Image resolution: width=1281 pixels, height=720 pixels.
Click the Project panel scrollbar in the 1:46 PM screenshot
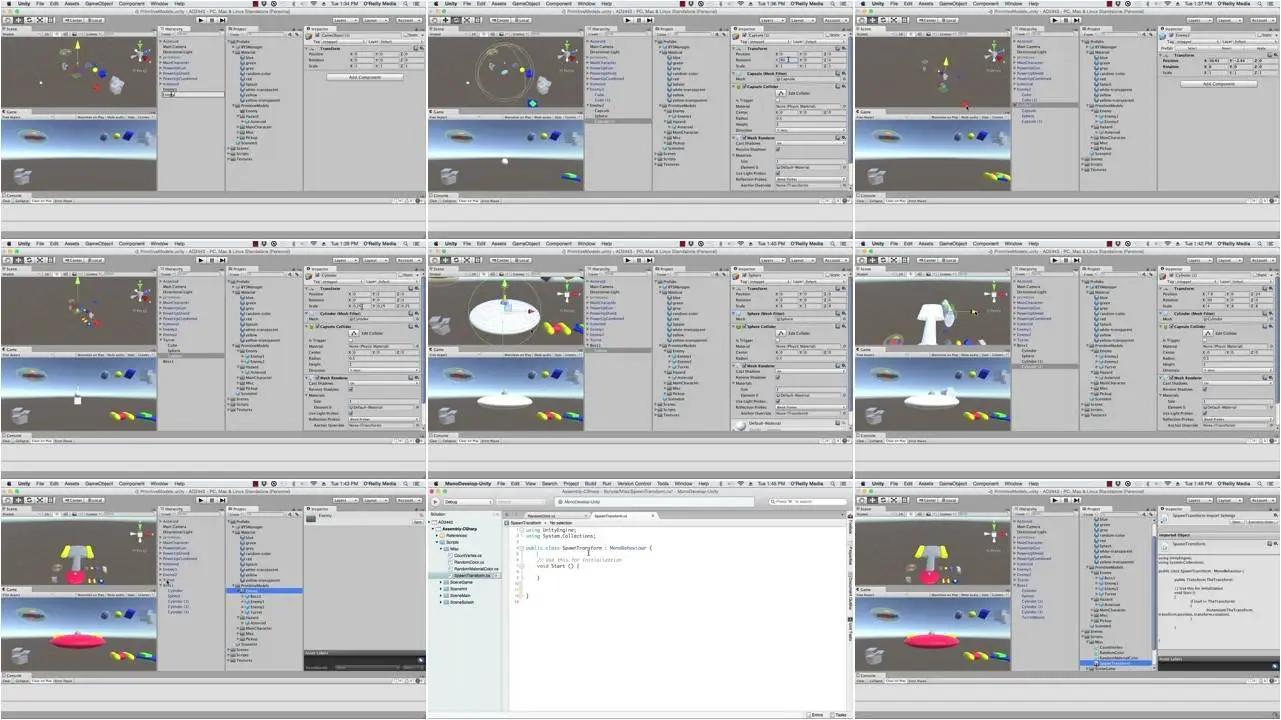pyautogui.click(x=1154, y=592)
